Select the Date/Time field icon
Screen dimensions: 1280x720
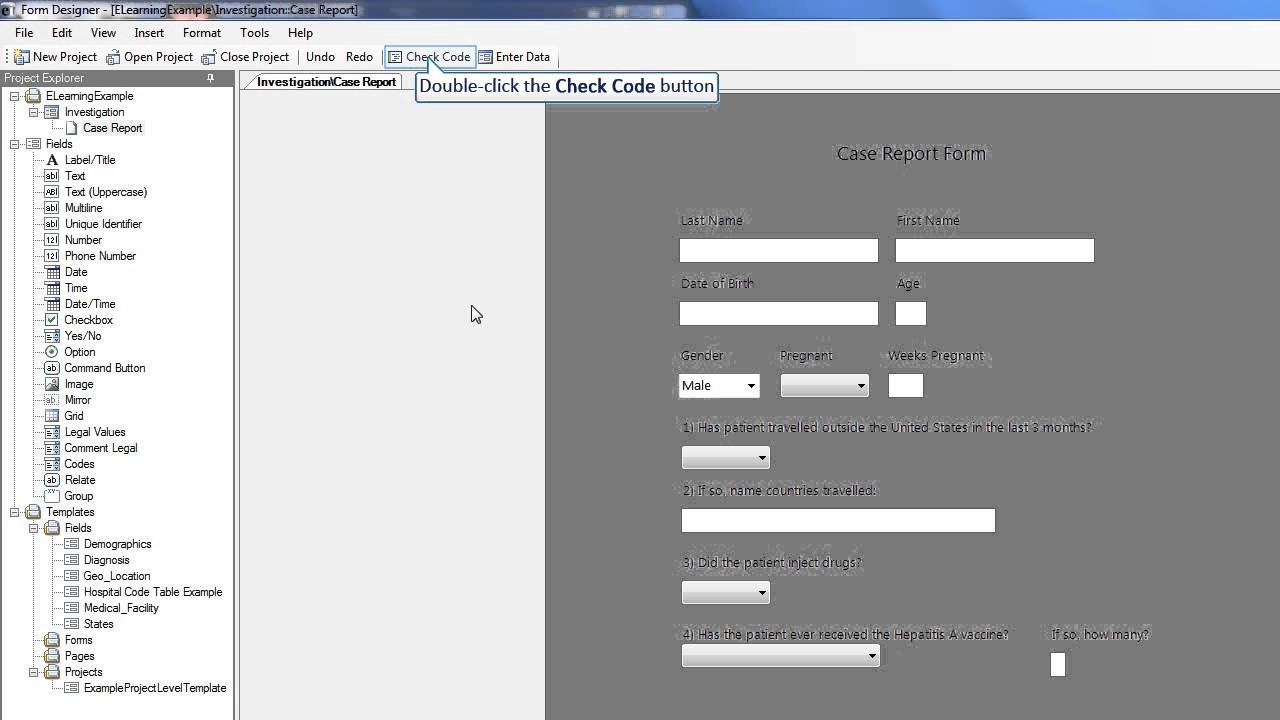pyautogui.click(x=52, y=304)
